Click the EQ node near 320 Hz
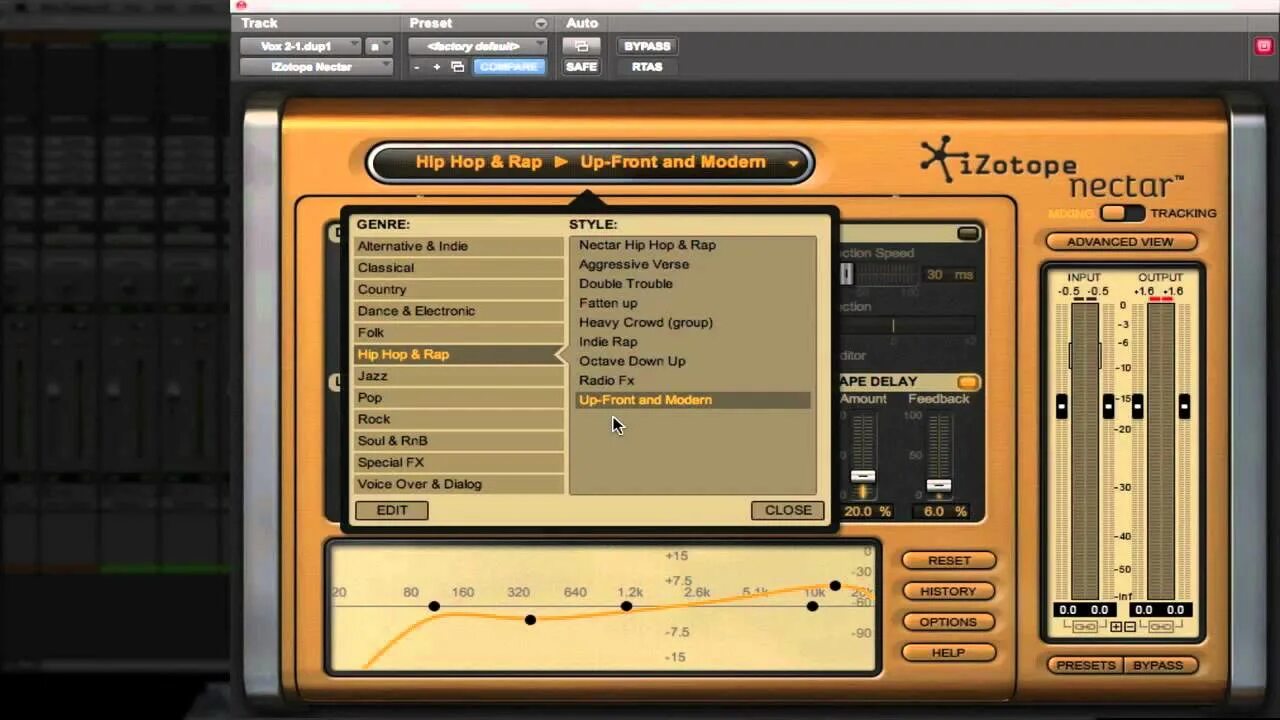Viewport: 1280px width, 720px height. click(x=530, y=620)
